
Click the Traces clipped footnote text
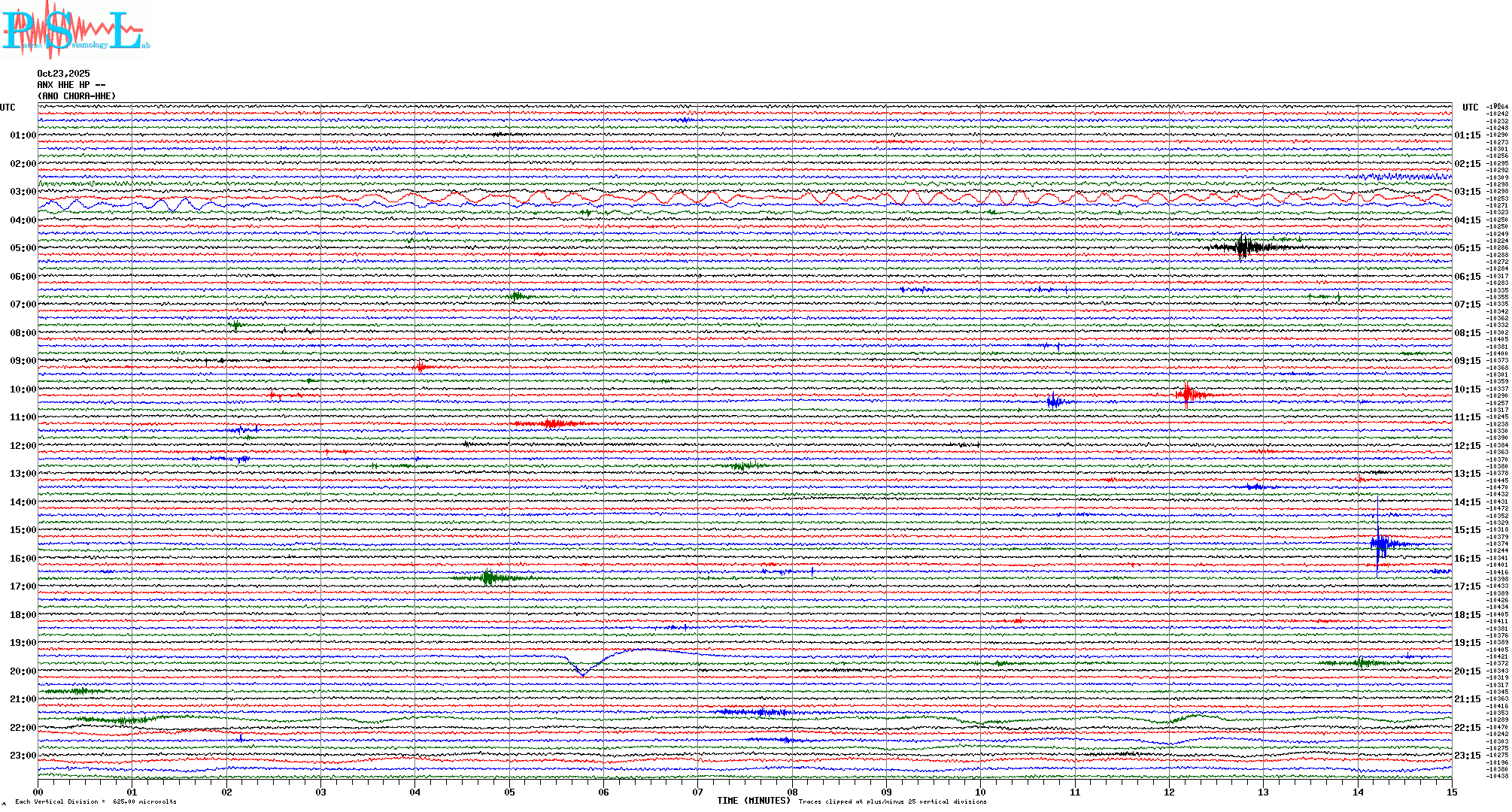892,801
